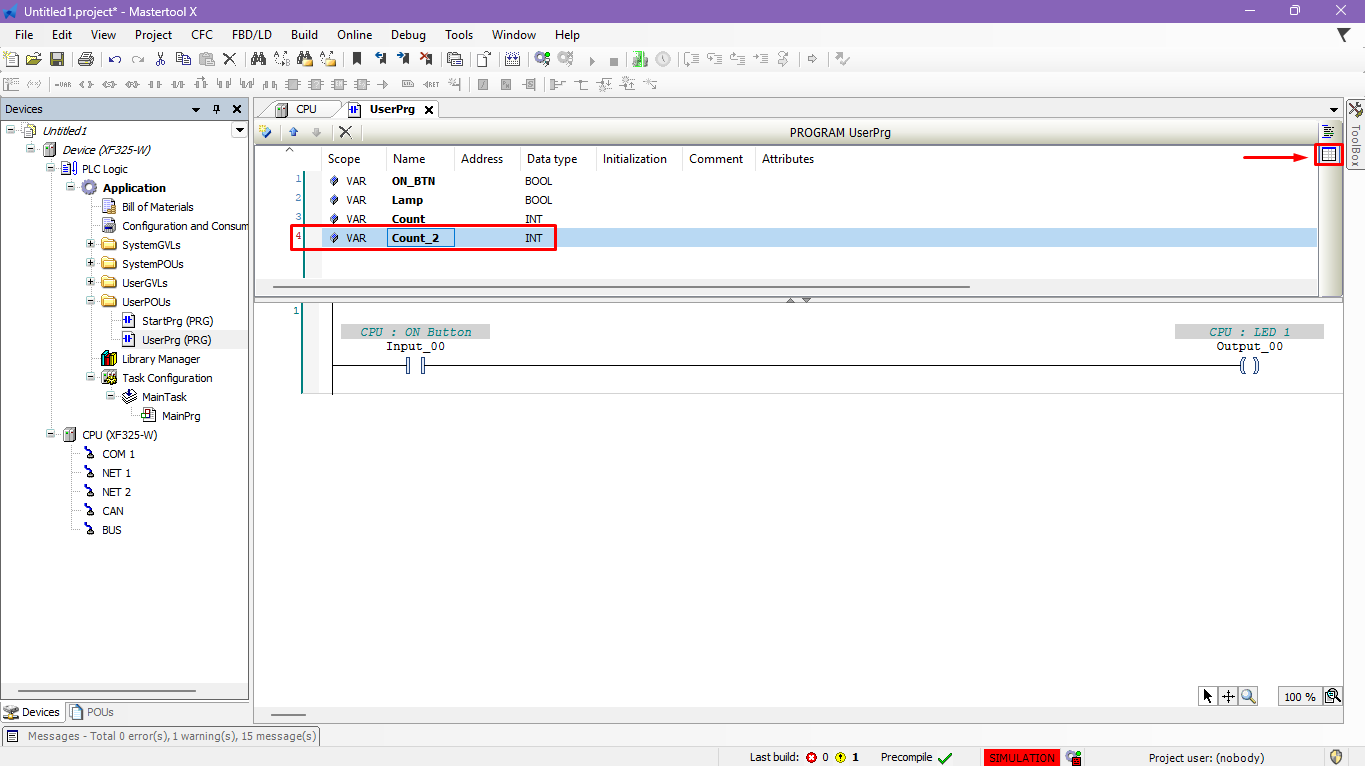
Task: Switch to the CPU editor tab
Action: pyautogui.click(x=298, y=109)
